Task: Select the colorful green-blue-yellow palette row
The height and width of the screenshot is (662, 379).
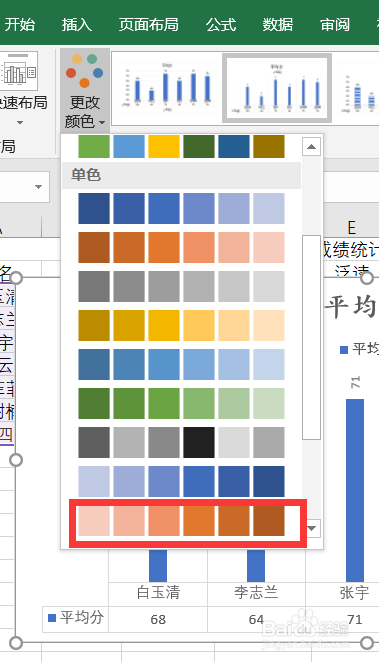Action: click(x=181, y=146)
